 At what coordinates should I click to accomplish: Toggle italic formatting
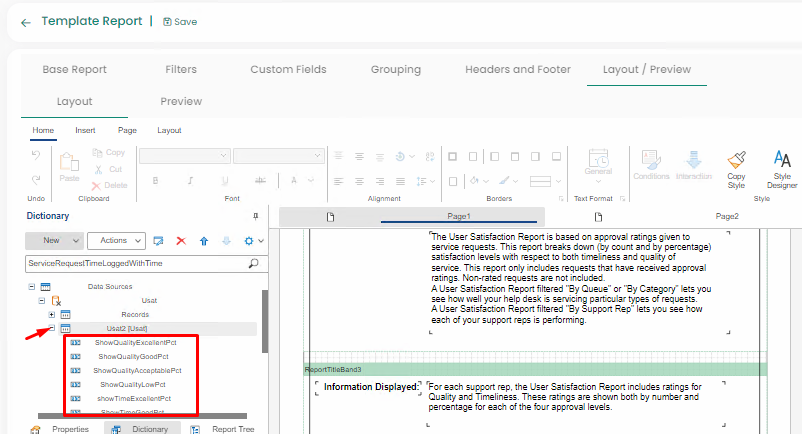coord(190,180)
